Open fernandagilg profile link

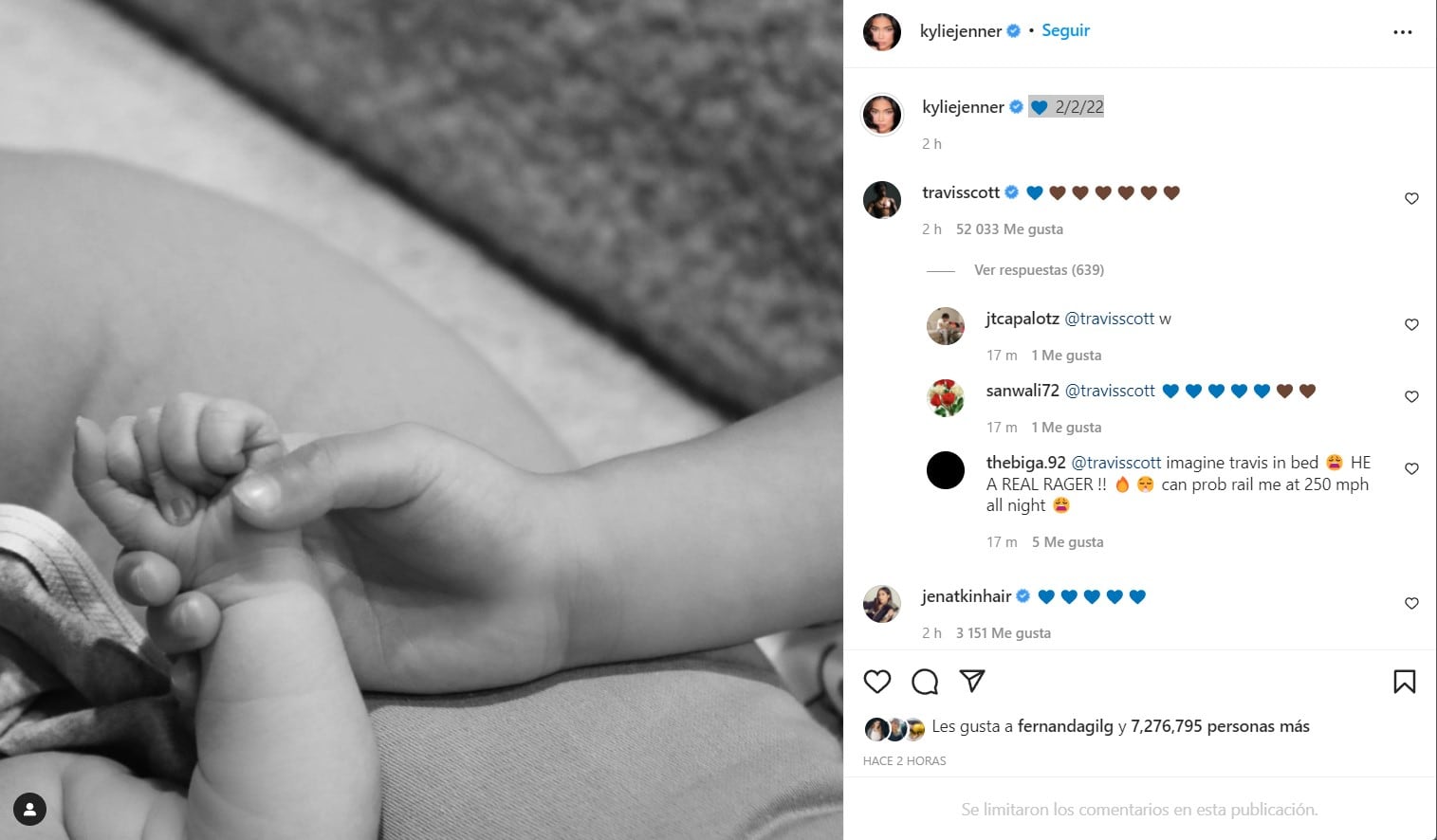[1065, 726]
